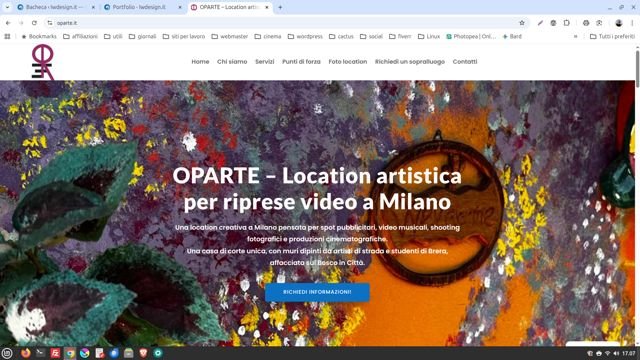Click the browser back arrow
The width and height of the screenshot is (640, 360).
(8, 23)
